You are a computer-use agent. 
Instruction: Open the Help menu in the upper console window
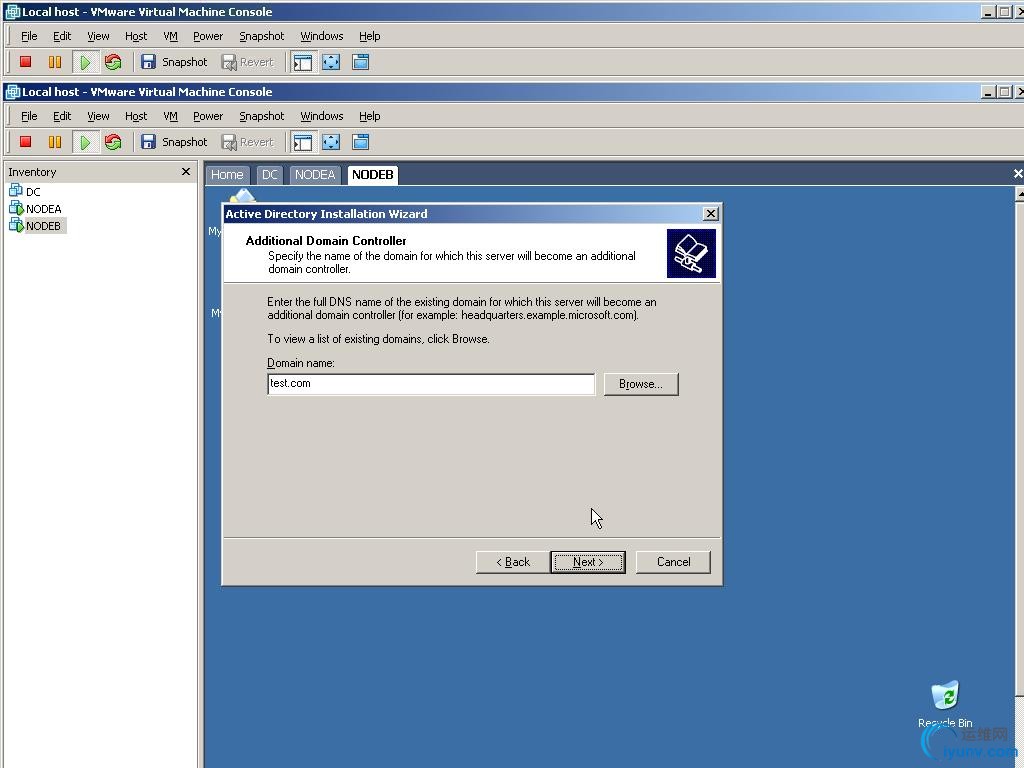click(x=370, y=36)
